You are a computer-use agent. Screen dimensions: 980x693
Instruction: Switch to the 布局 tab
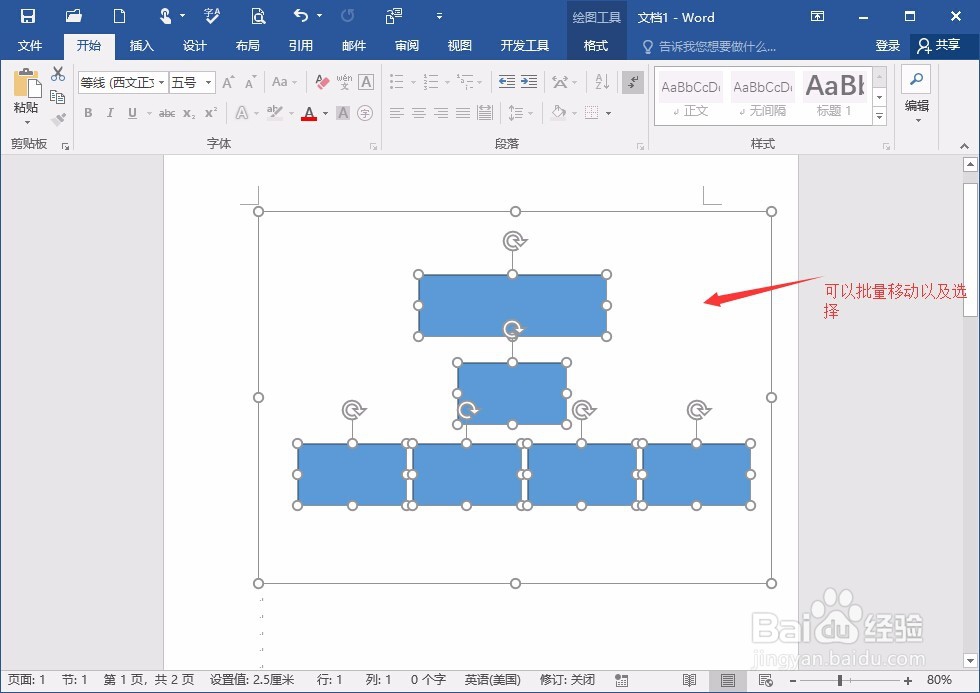click(248, 46)
